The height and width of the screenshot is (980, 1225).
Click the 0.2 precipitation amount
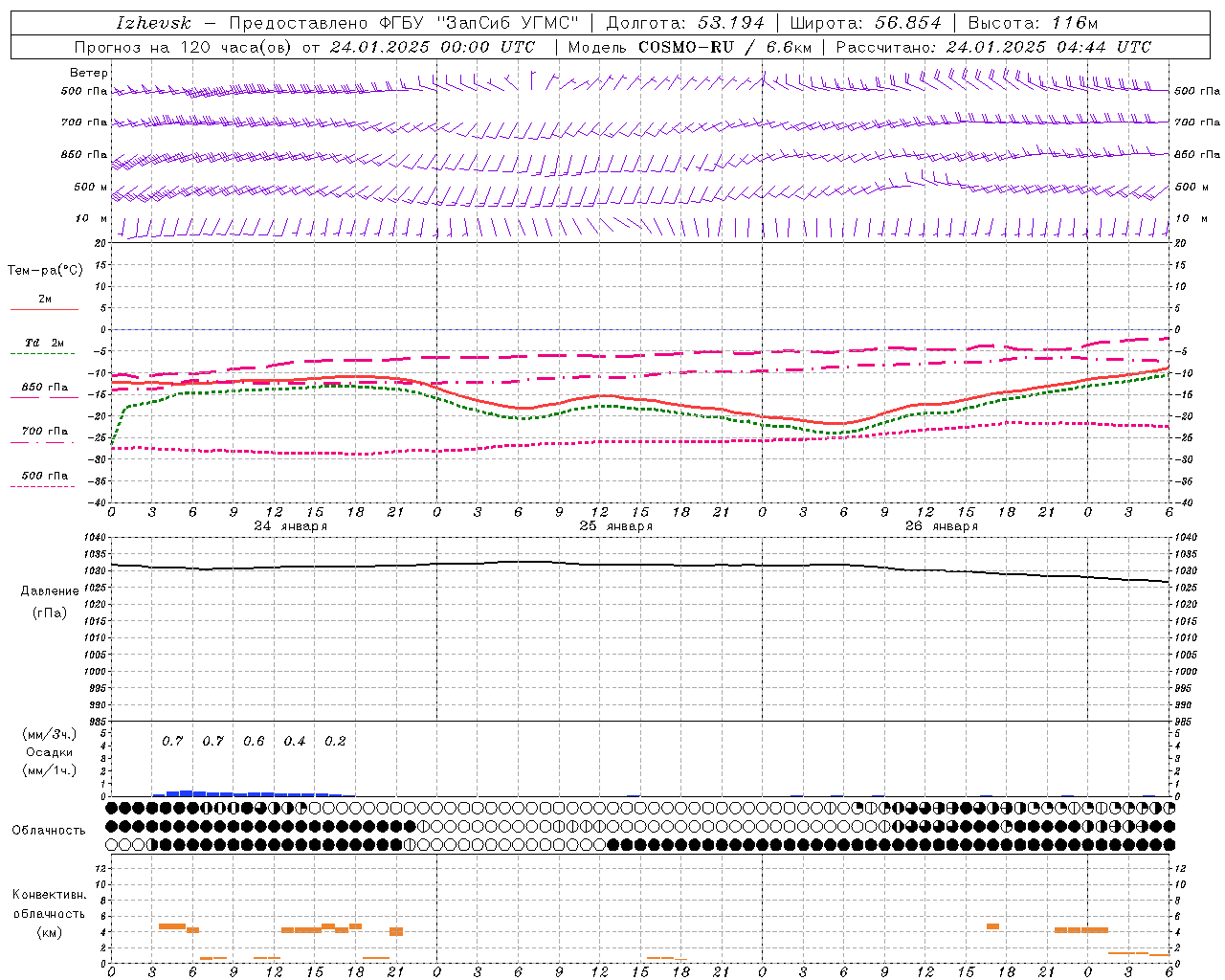[335, 742]
